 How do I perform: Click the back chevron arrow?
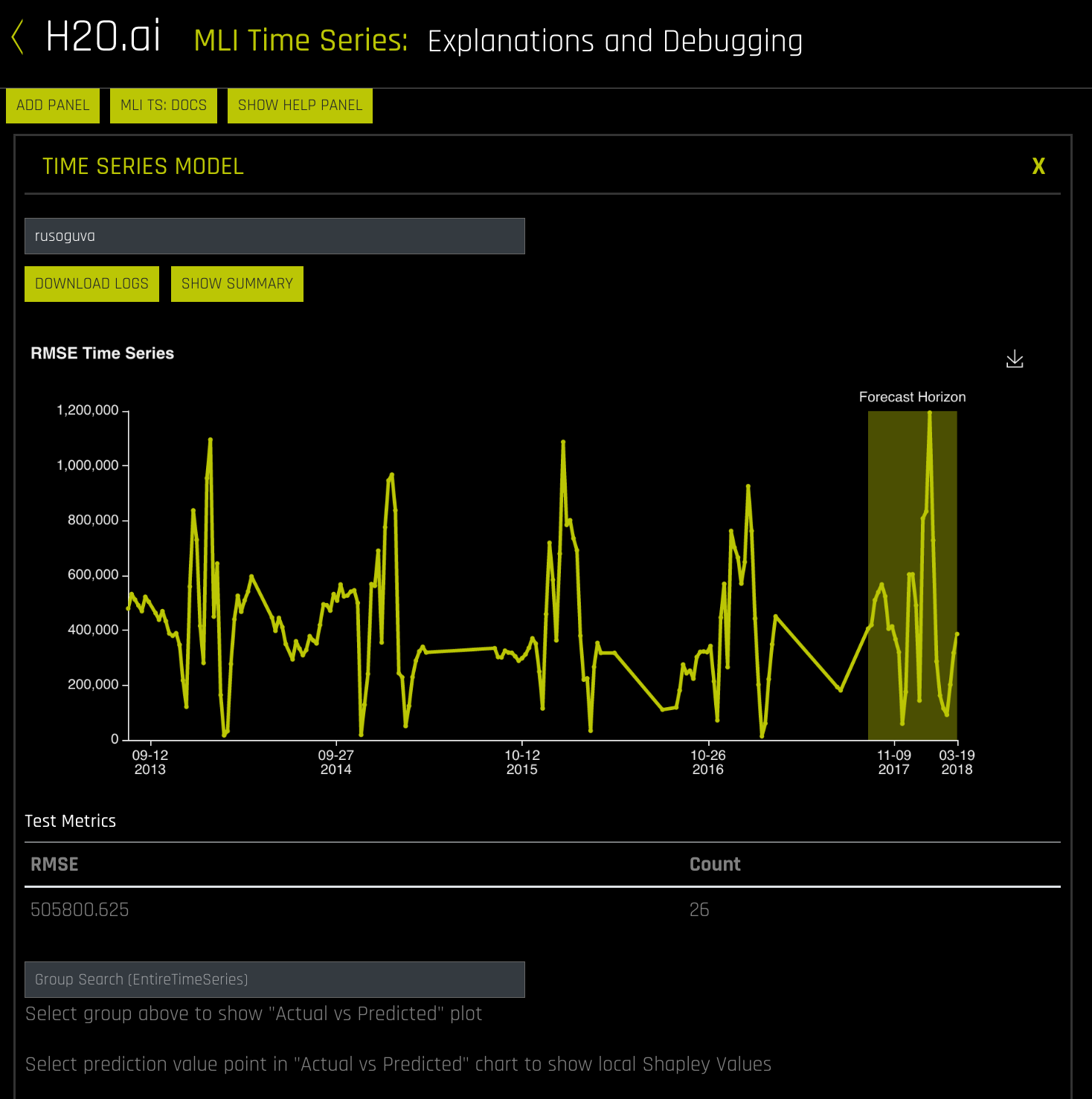click(16, 36)
